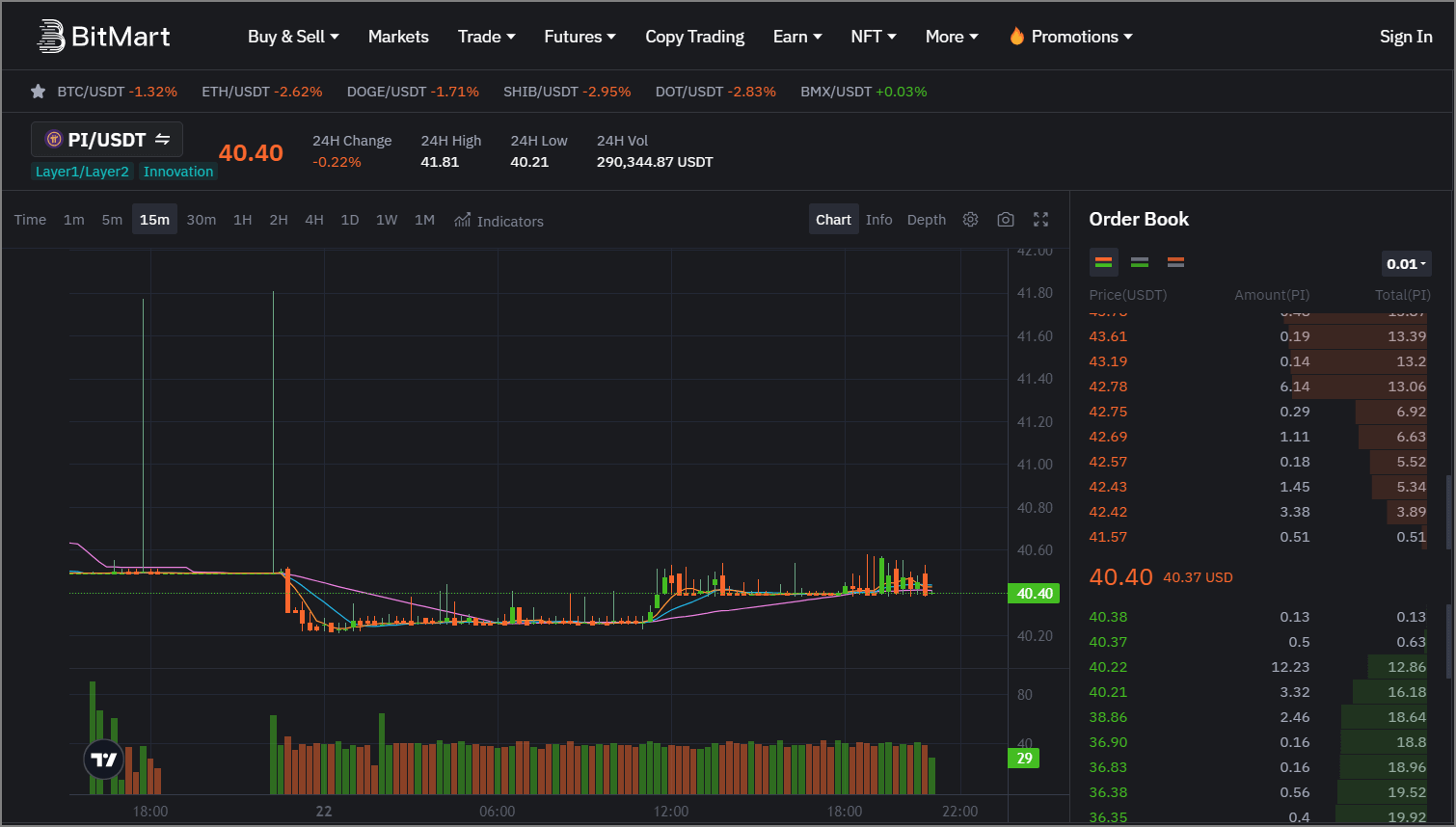This screenshot has width=1456, height=827.
Task: Select ask price 43.61 in order book
Action: point(1108,336)
